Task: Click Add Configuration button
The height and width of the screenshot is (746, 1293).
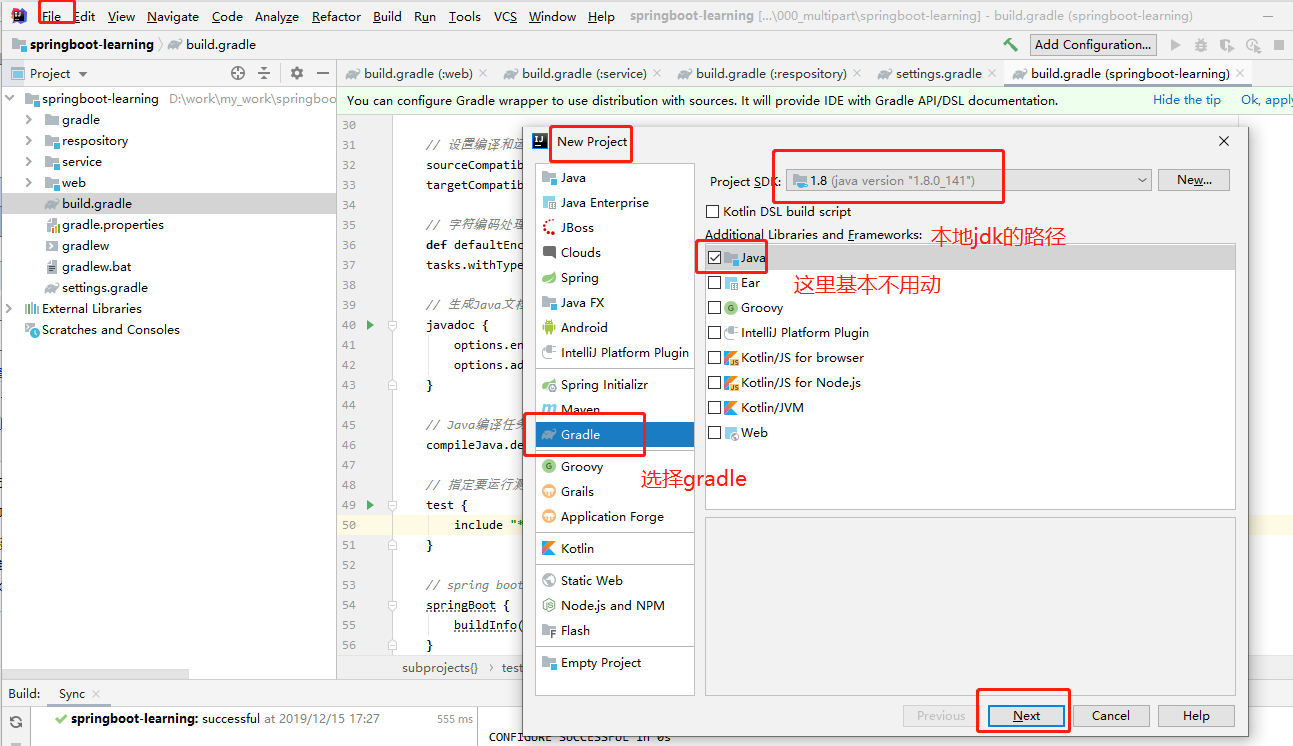Action: coord(1093,45)
